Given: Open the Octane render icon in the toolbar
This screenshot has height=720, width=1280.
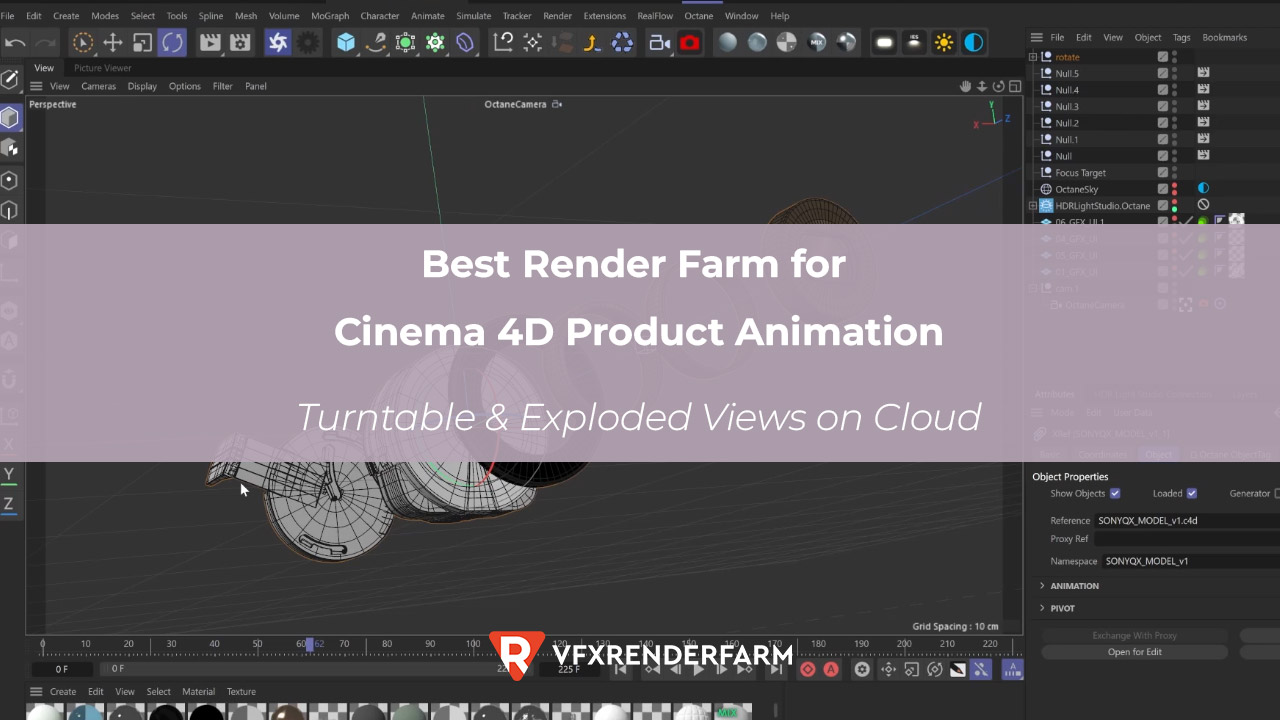Looking at the screenshot, I should tap(690, 42).
